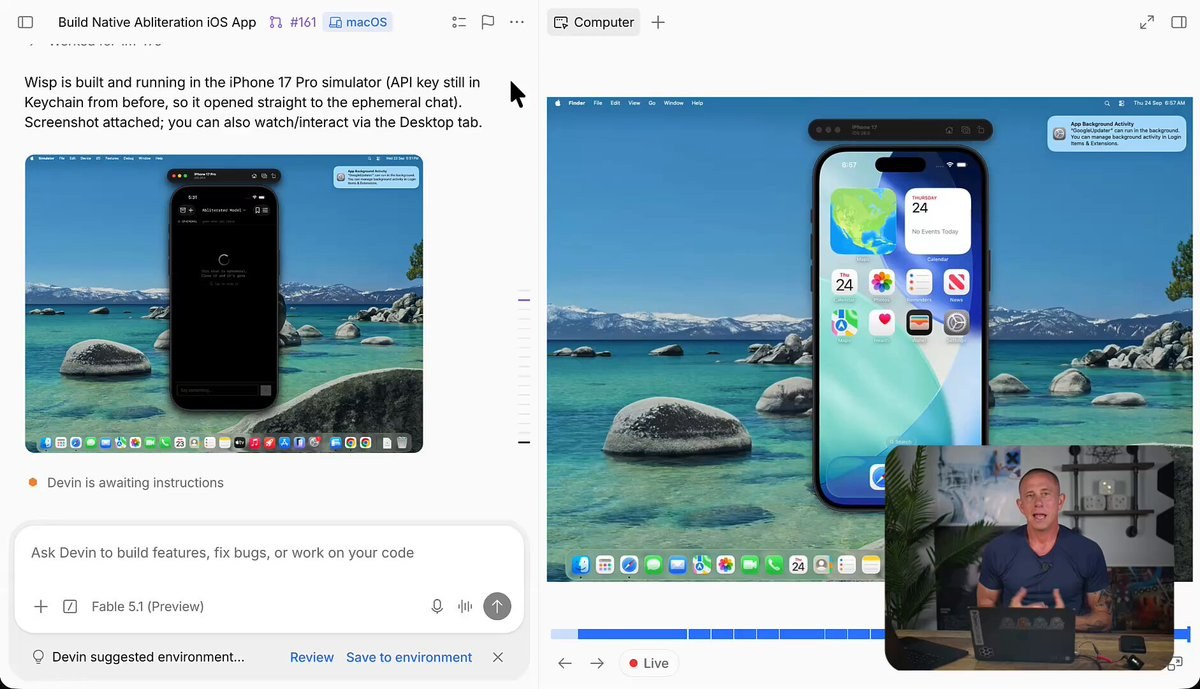This screenshot has width=1200, height=689.
Task: Click the Apple menu in remote desktop
Action: 556,103
